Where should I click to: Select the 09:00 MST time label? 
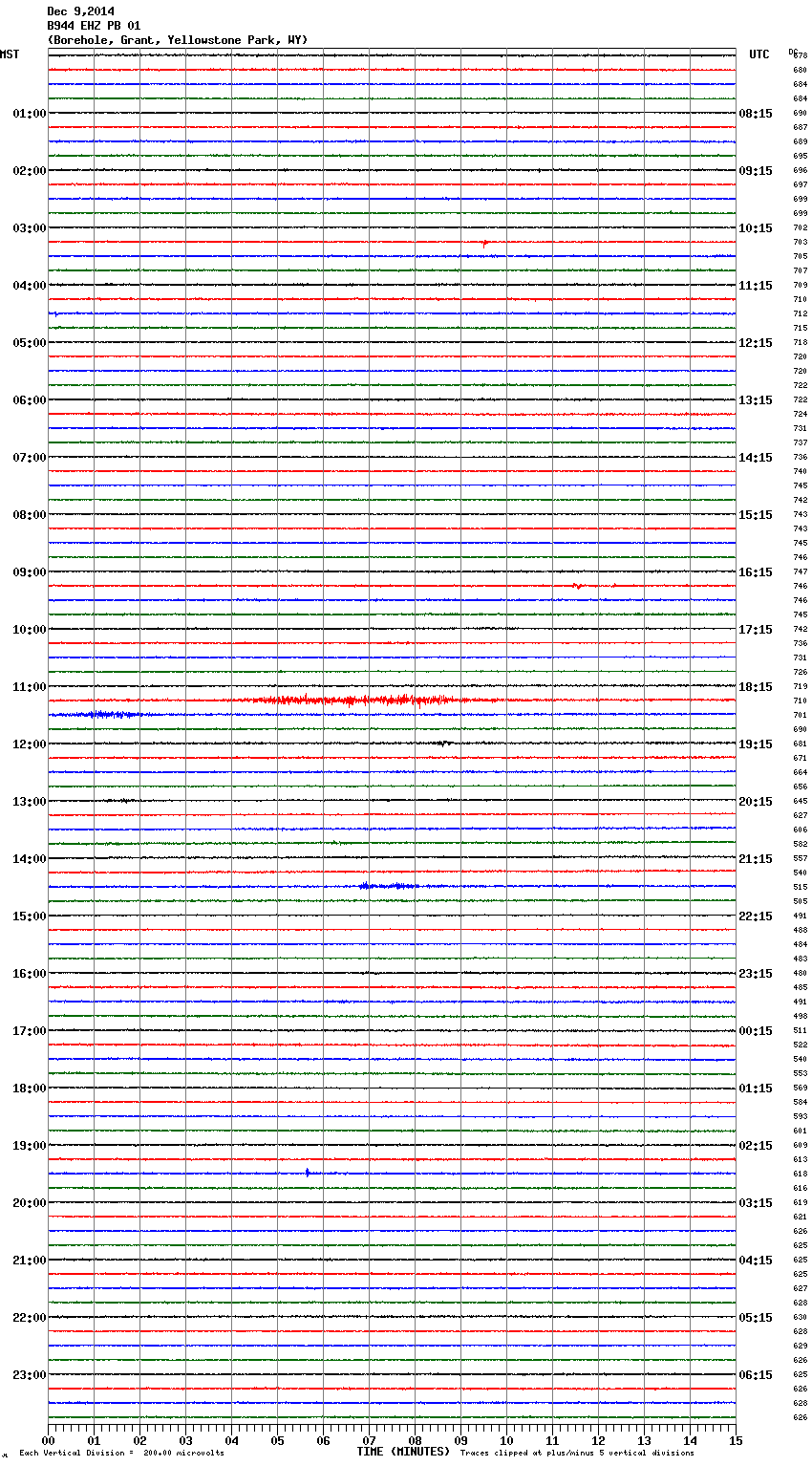(x=29, y=571)
